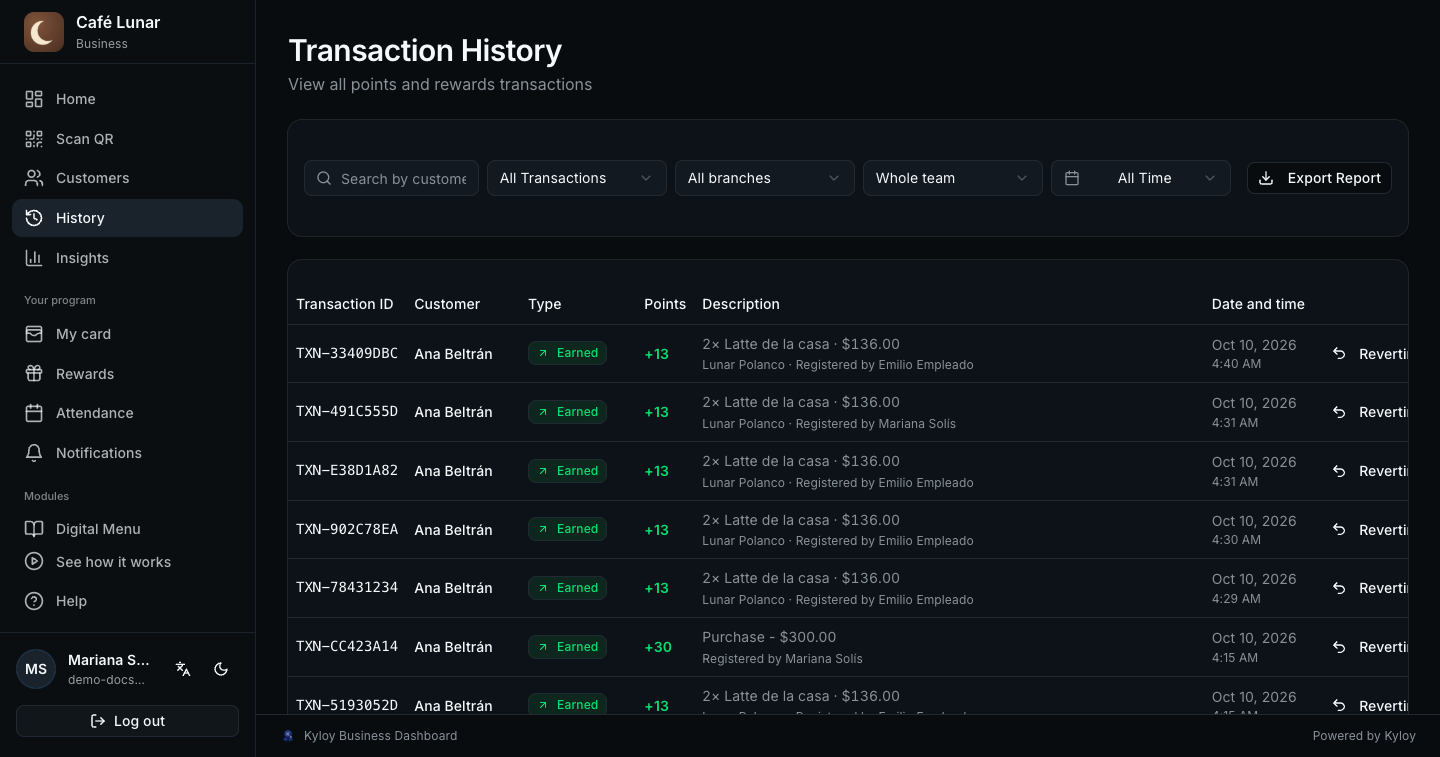The height and width of the screenshot is (757, 1440).
Task: Click Powered by Kyloy footer text
Action: tap(1364, 736)
